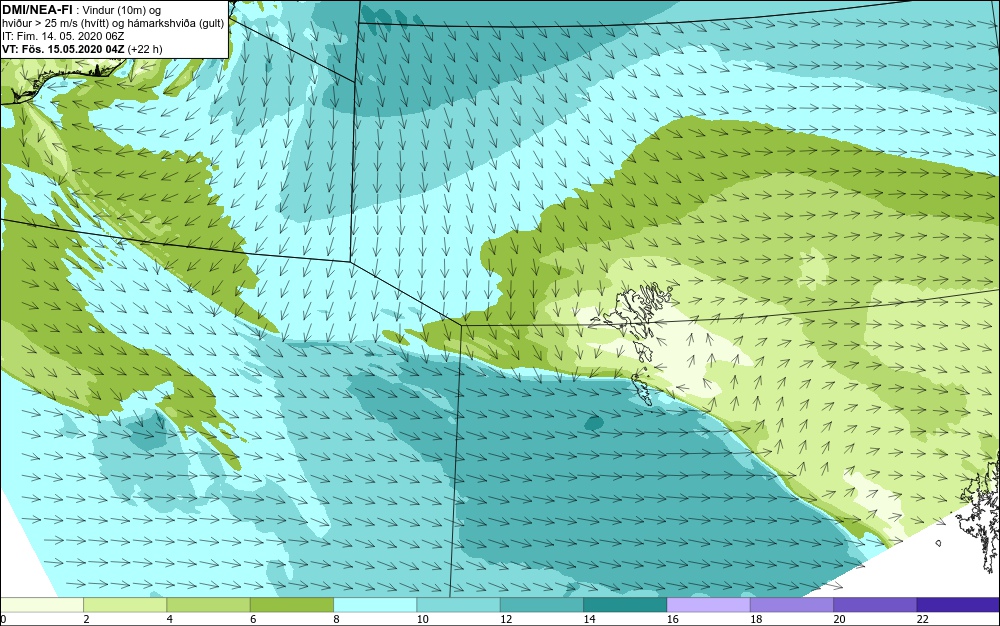1000x626 pixels.
Task: Click the 6–8 m/s olive green legend swatch
Action: tap(291, 605)
